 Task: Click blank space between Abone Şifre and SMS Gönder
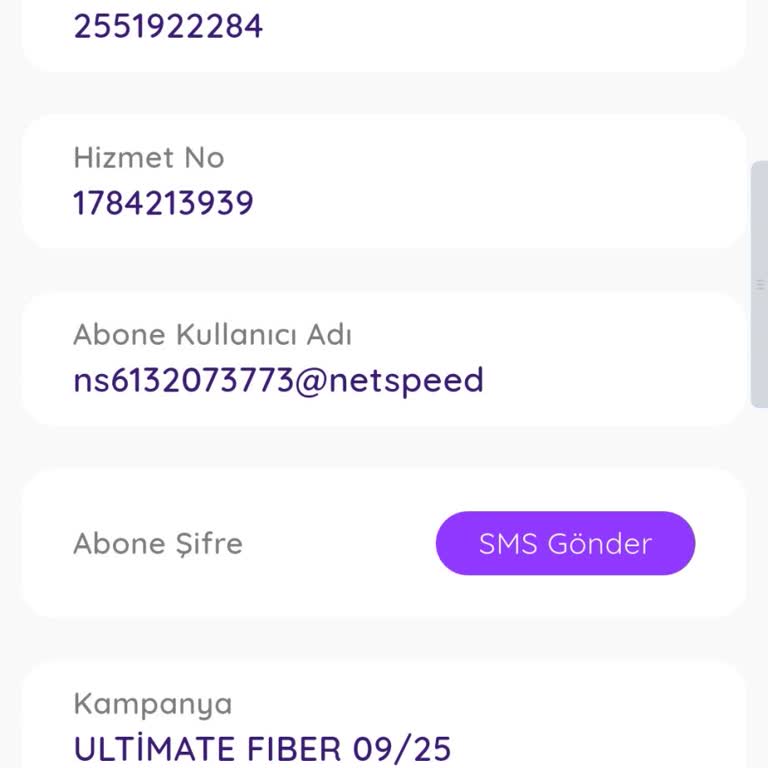pos(340,544)
